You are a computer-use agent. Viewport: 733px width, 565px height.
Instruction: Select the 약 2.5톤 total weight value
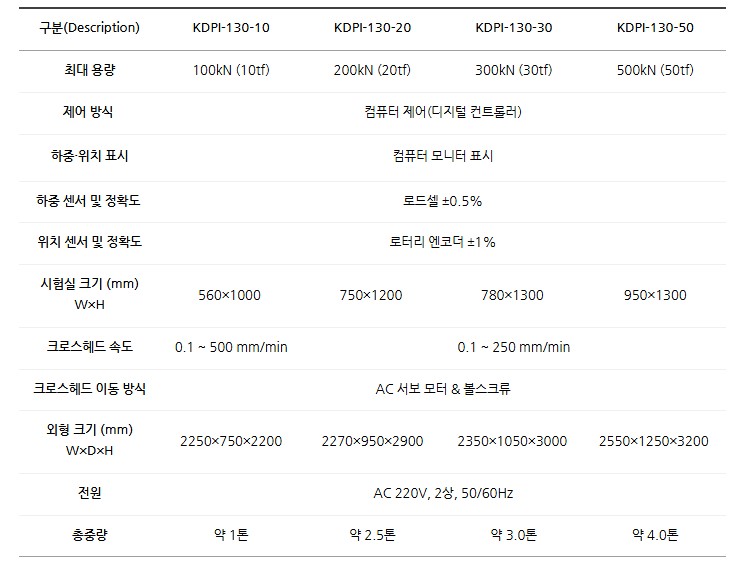372,536
